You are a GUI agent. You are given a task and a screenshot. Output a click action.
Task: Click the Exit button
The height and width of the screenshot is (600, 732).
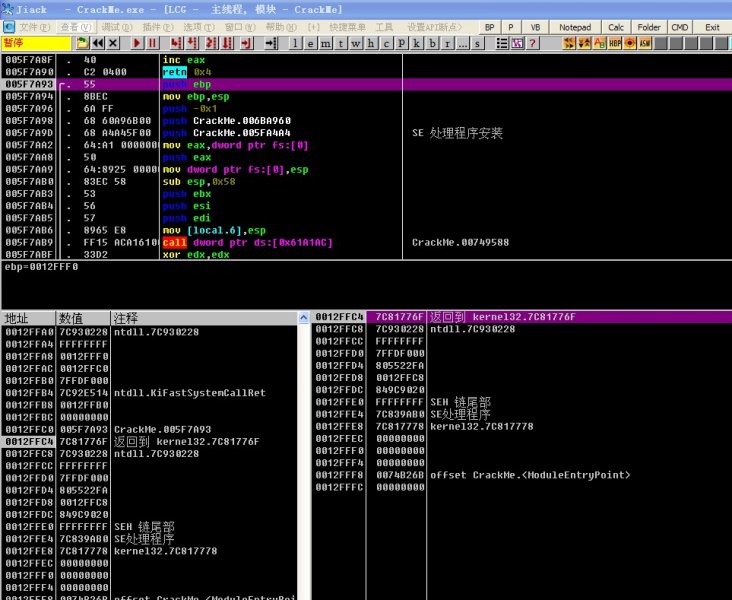coord(712,28)
